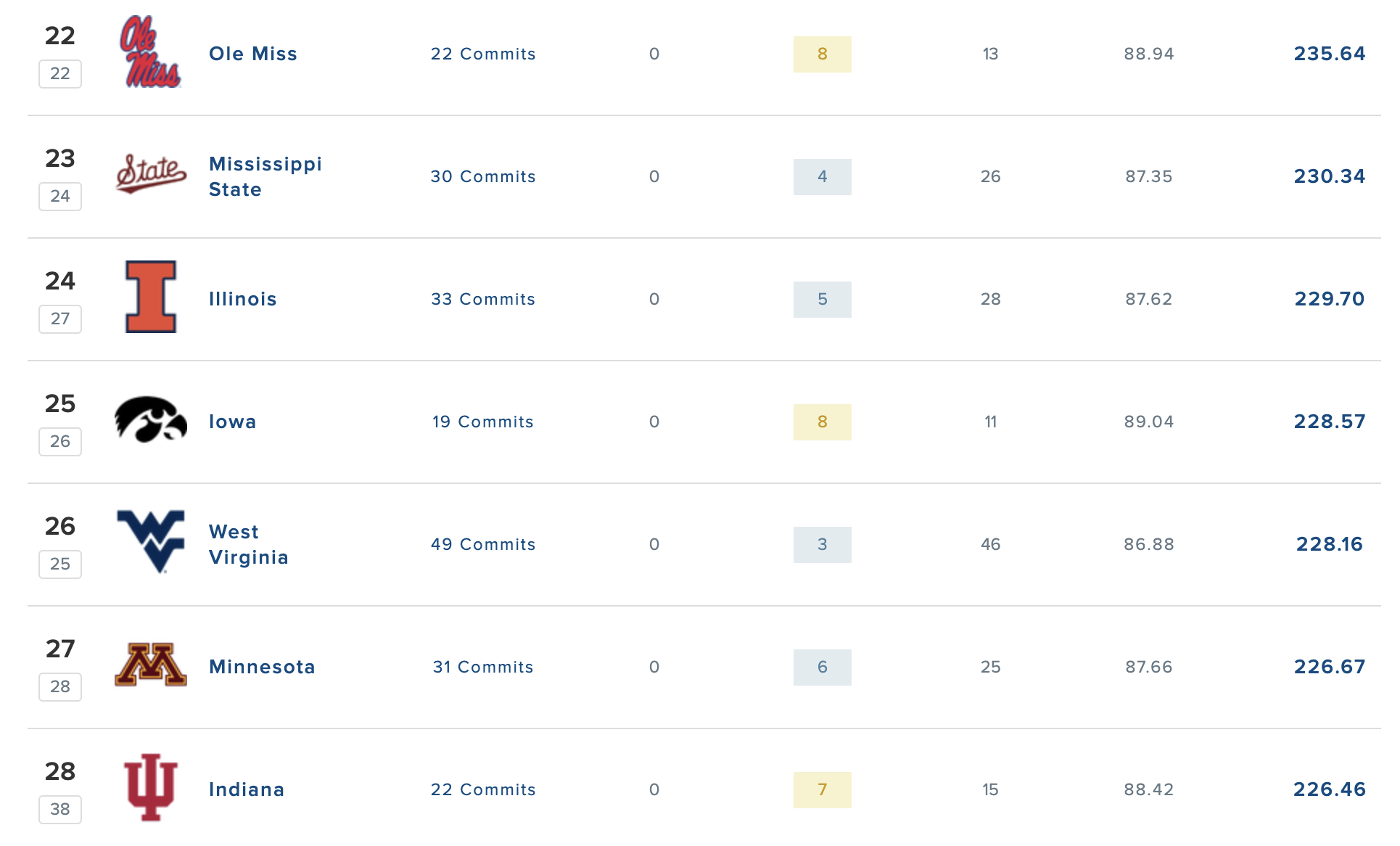Open Iowa 228.57 points score
This screenshot has width=1400, height=846.
(x=1330, y=422)
